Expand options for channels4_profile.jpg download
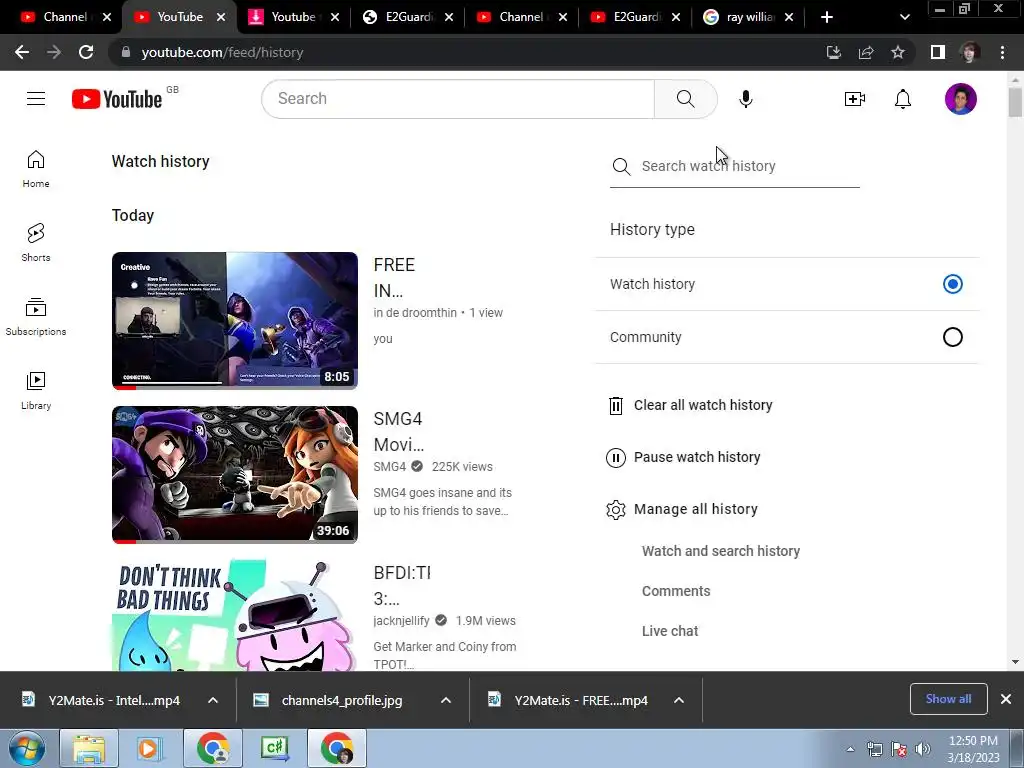 (x=446, y=700)
